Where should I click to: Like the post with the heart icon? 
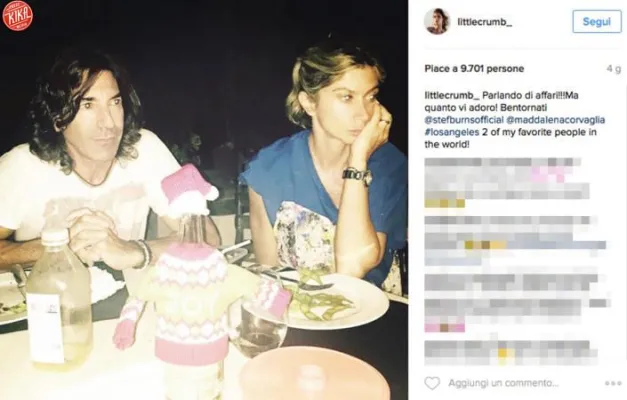coord(432,383)
